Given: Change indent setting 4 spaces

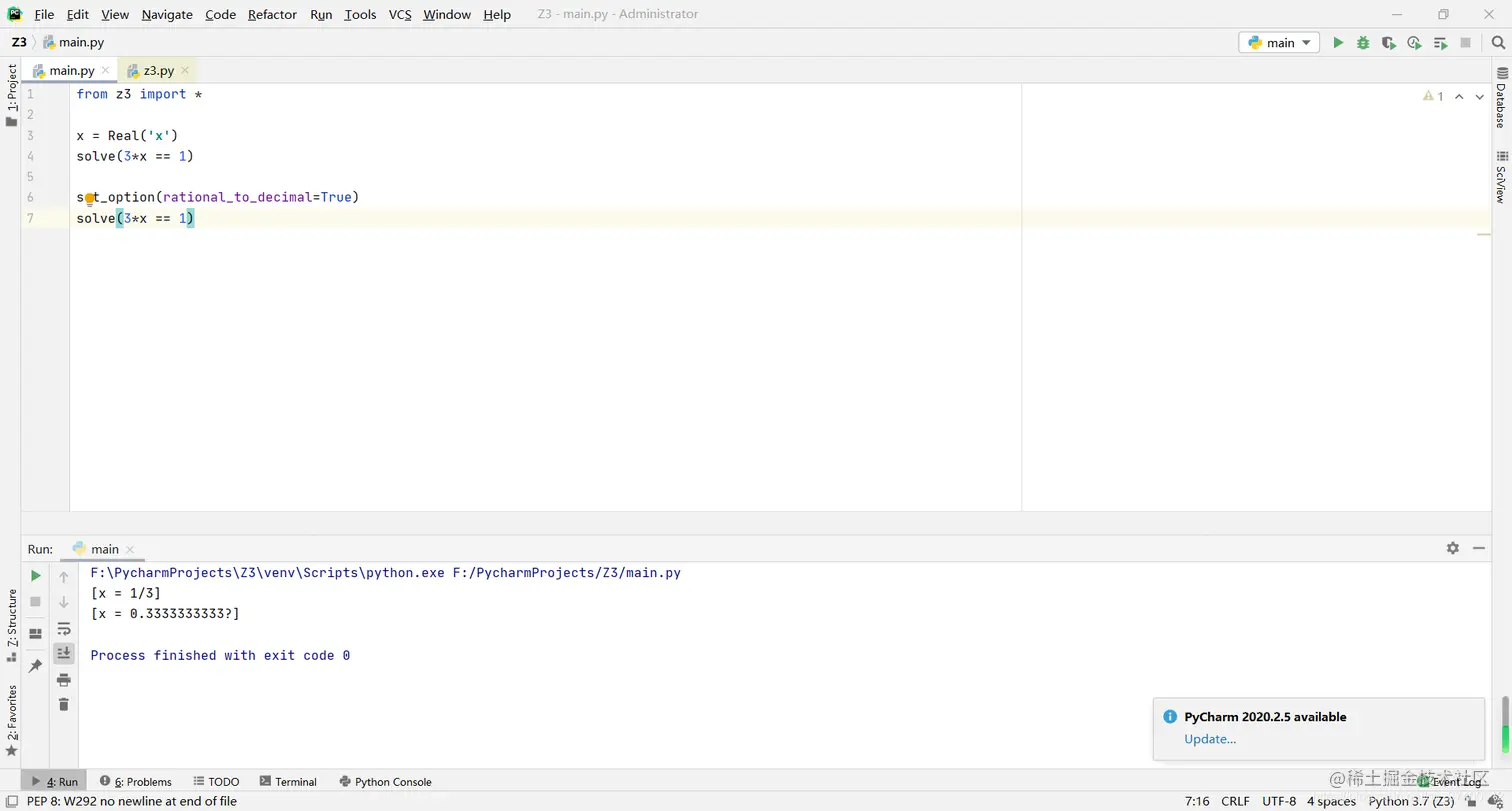Looking at the screenshot, I should pyautogui.click(x=1331, y=801).
